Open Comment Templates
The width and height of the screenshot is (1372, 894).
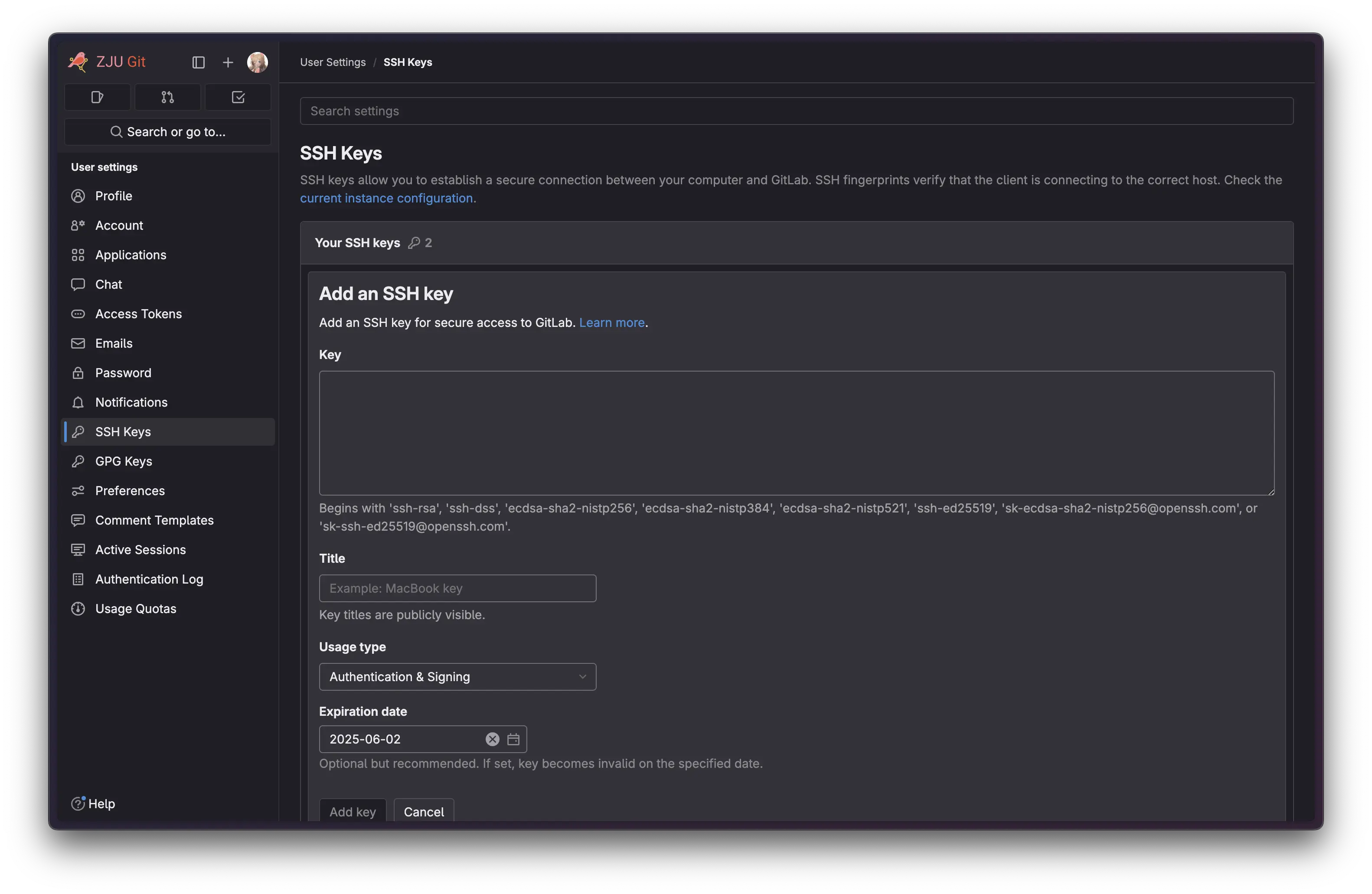(x=168, y=520)
